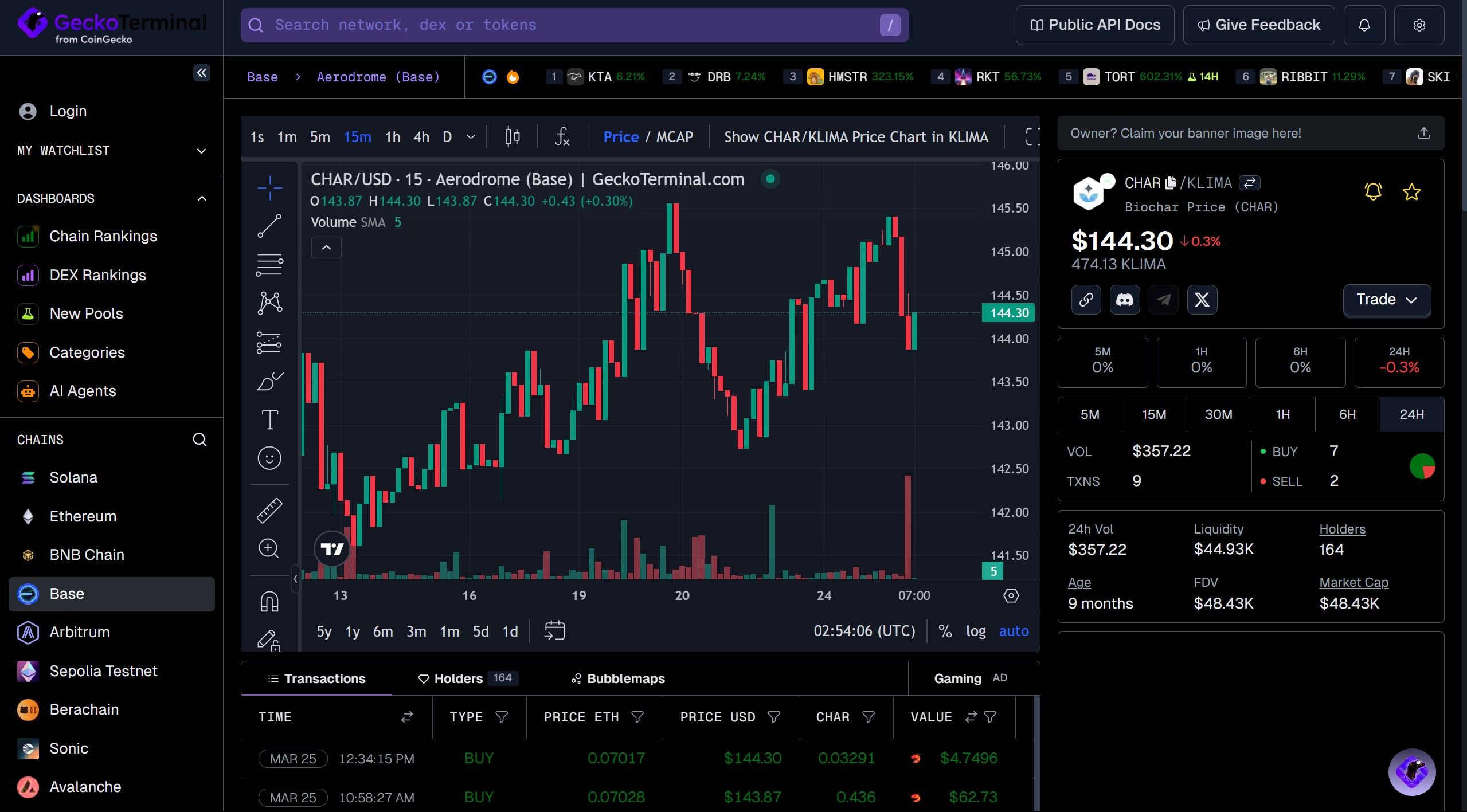Screen dimensions: 1467x812
Task: Switch chart to MCAP view
Action: tap(674, 137)
